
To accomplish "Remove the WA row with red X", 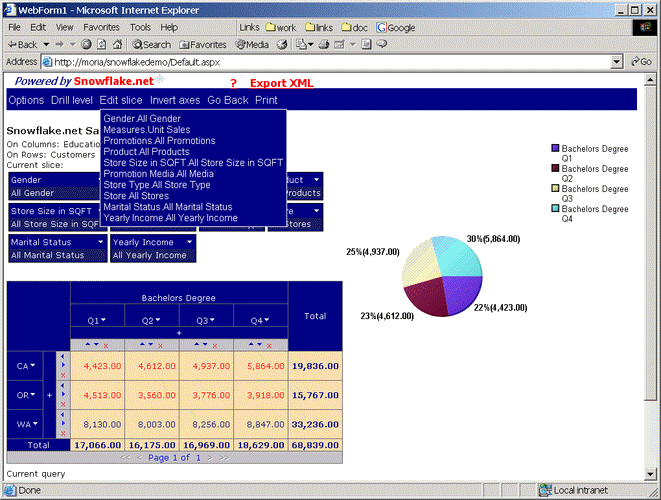I will coord(63,433).
